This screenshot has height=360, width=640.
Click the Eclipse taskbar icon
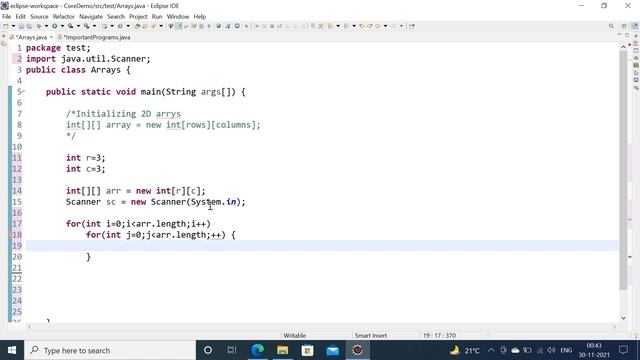pos(358,350)
